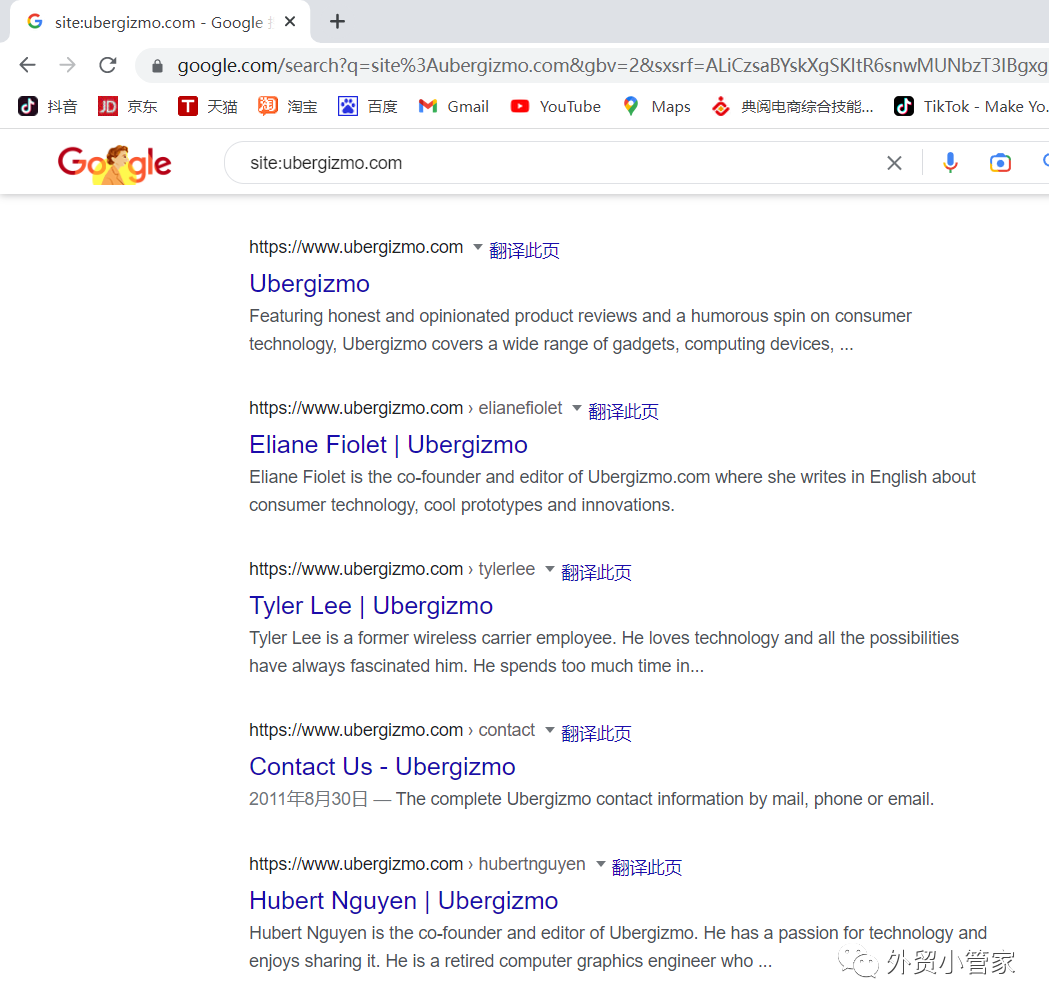Open the 淘宝 bookmark

pyautogui.click(x=288, y=106)
